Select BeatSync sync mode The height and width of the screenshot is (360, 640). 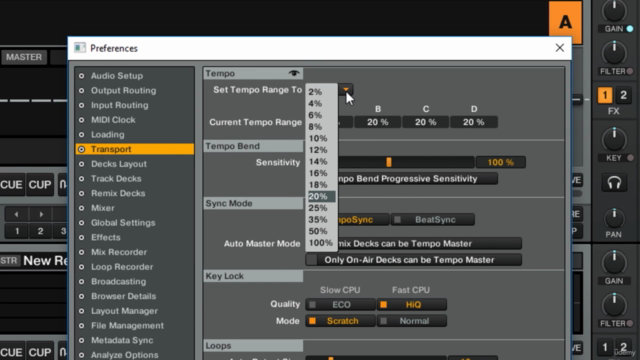tap(433, 220)
